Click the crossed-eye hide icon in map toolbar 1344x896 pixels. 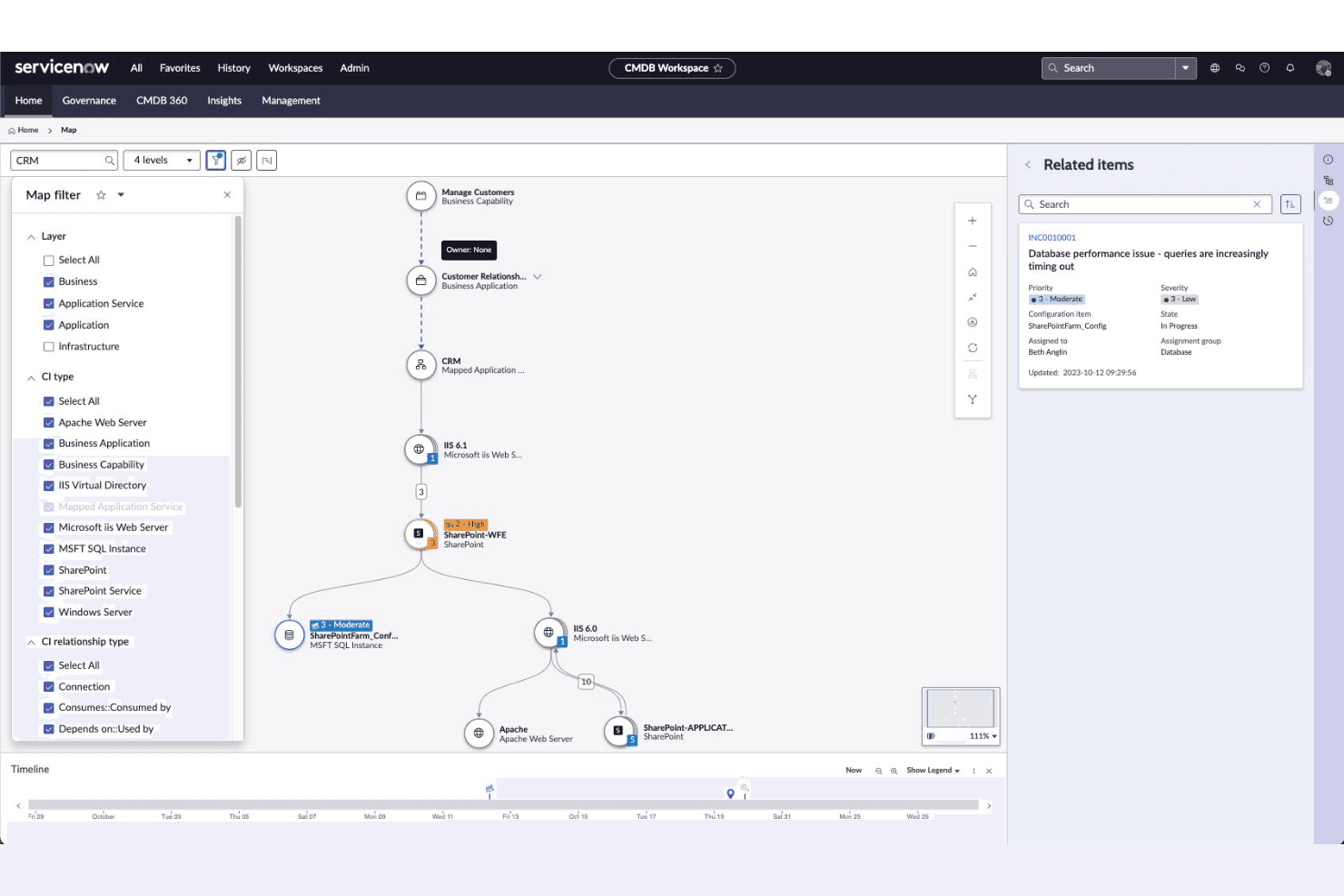242,161
